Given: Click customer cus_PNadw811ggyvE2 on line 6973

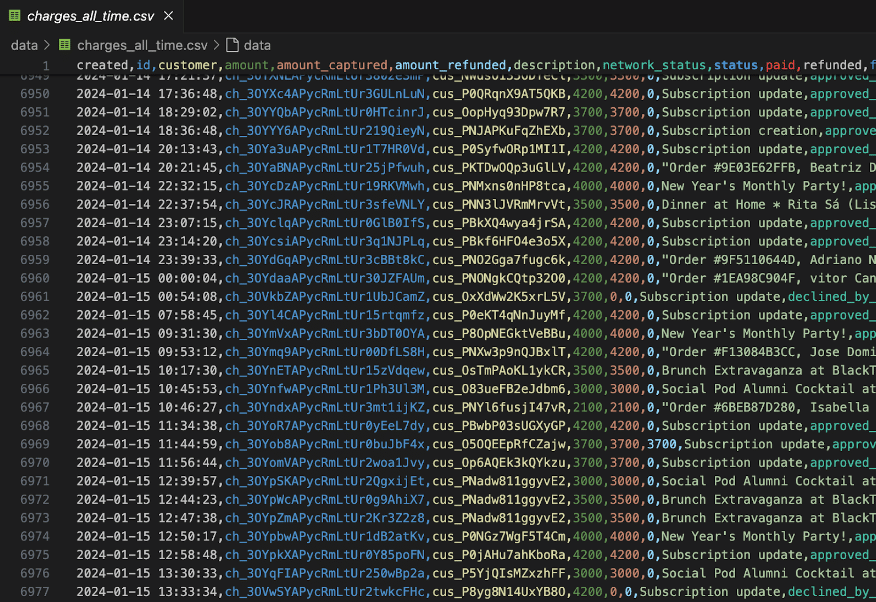Looking at the screenshot, I should pos(499,518).
